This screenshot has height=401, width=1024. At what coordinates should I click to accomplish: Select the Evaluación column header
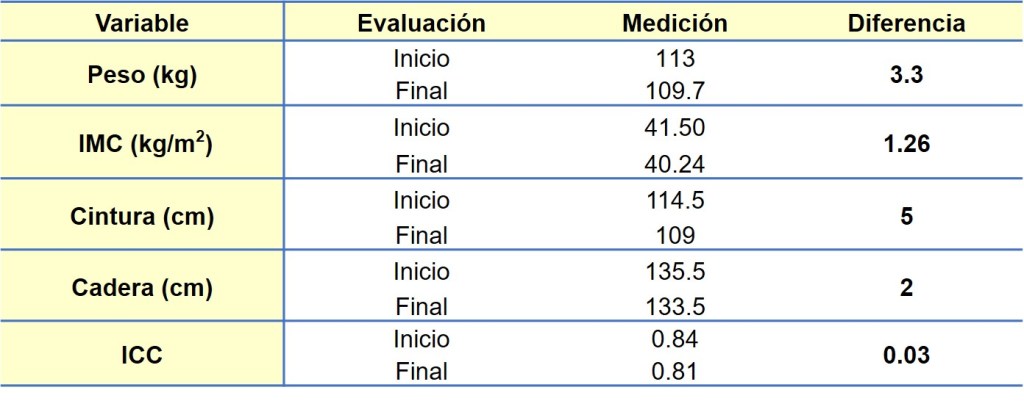[x=421, y=24]
